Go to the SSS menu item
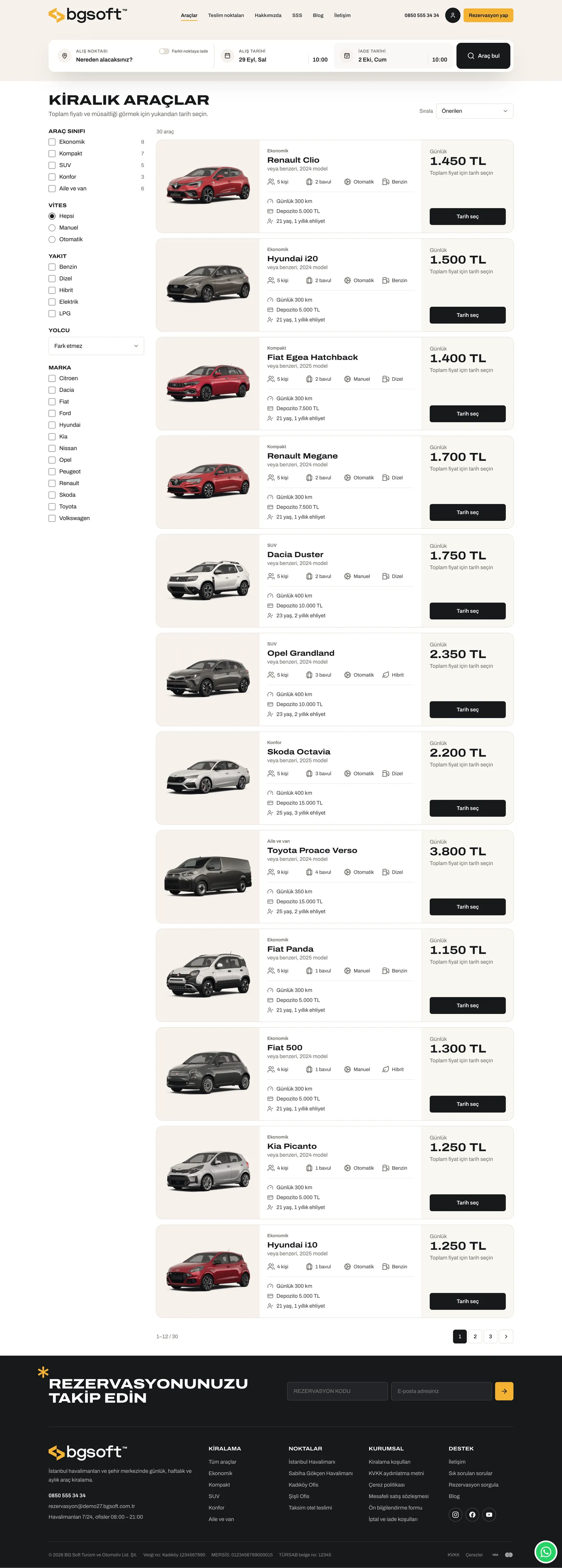Viewport: 562px width, 1568px height. (x=297, y=15)
